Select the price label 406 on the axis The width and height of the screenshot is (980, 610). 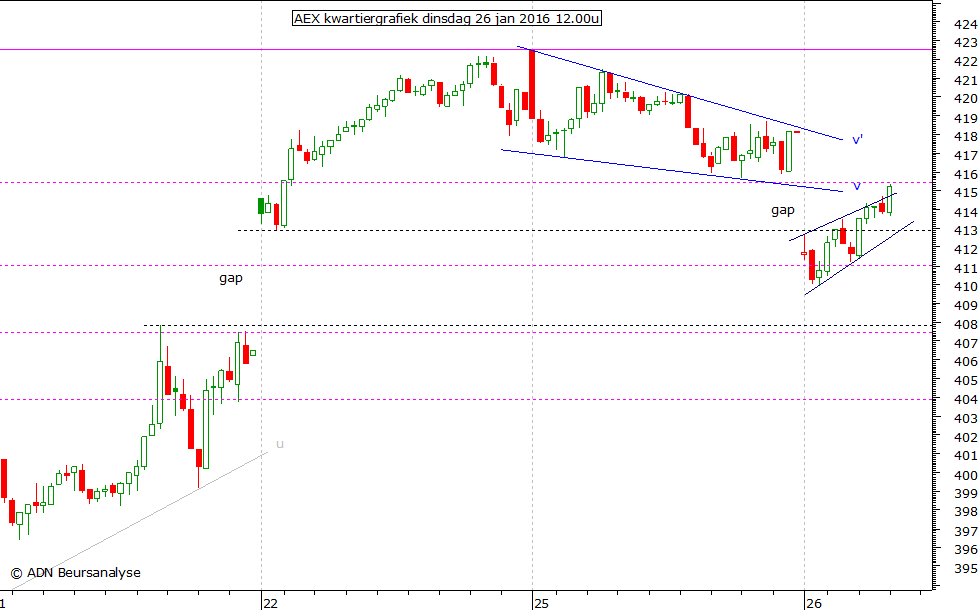click(x=966, y=361)
